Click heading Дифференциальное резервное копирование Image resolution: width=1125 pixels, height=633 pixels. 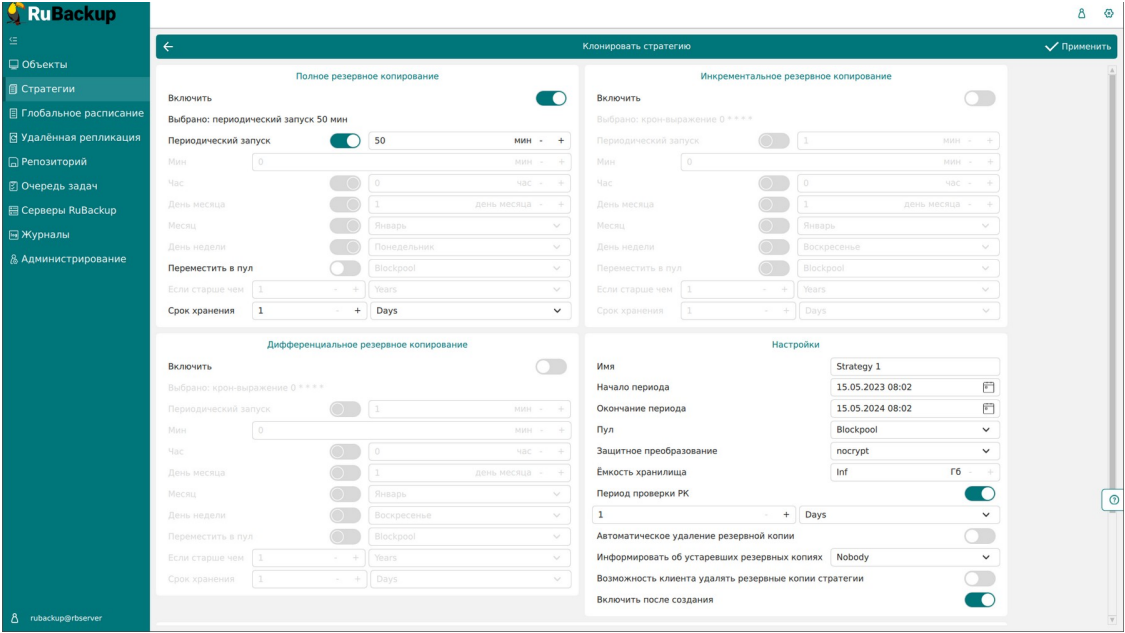[x=367, y=344]
